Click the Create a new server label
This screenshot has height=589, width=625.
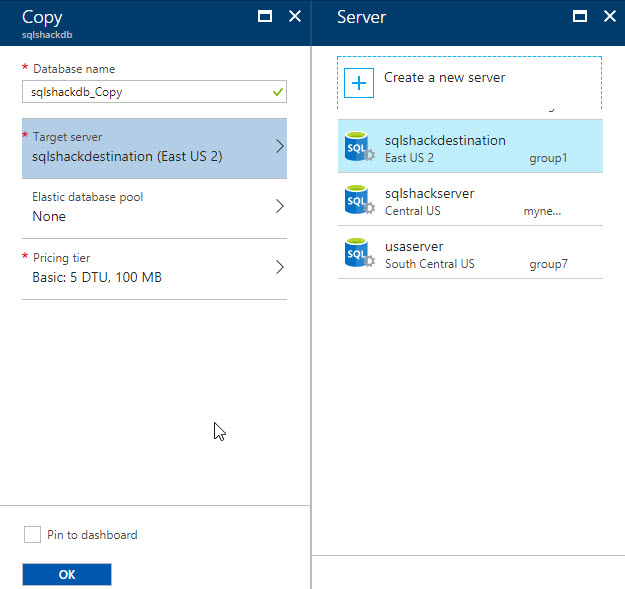444,77
